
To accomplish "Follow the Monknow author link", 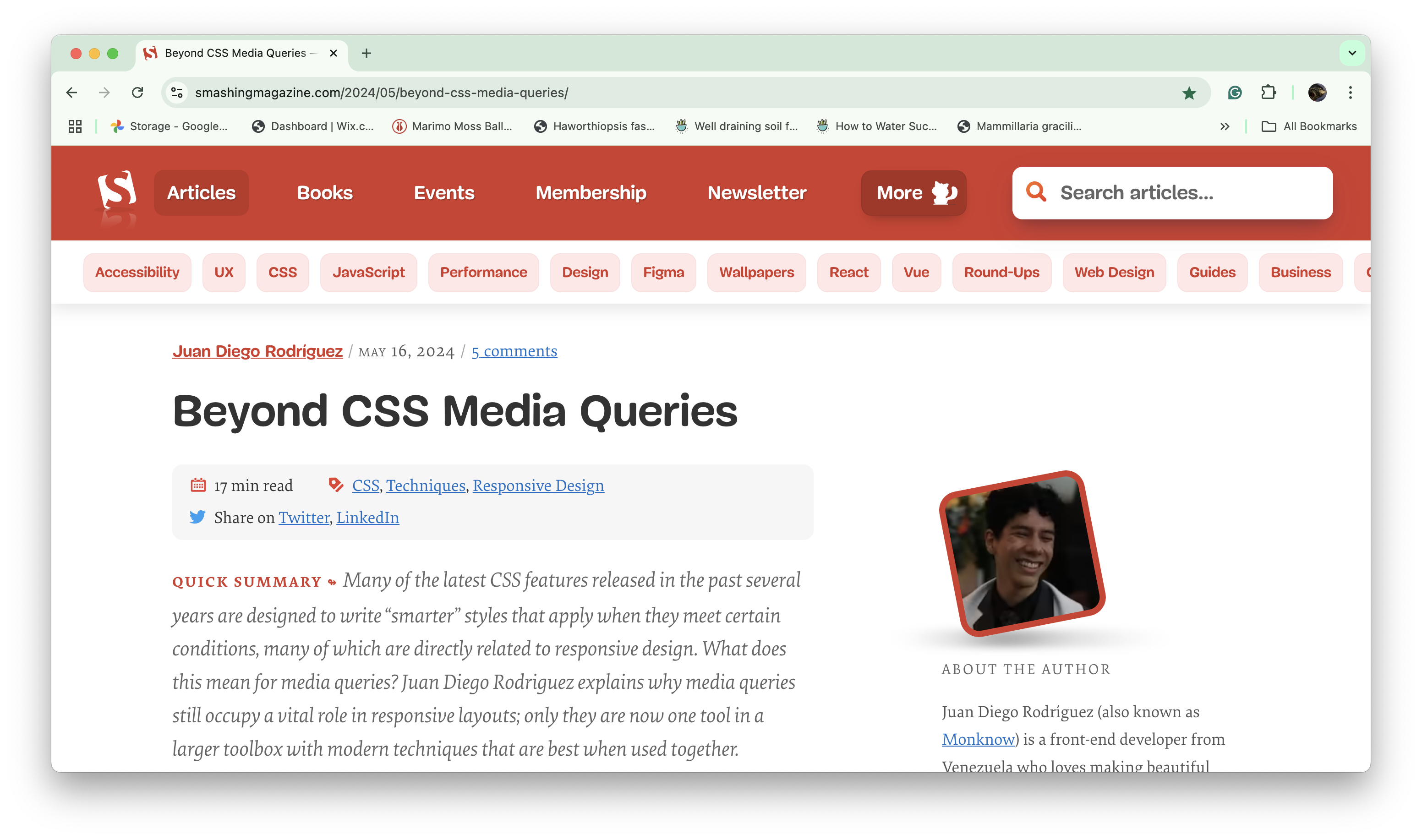I will 977,739.
